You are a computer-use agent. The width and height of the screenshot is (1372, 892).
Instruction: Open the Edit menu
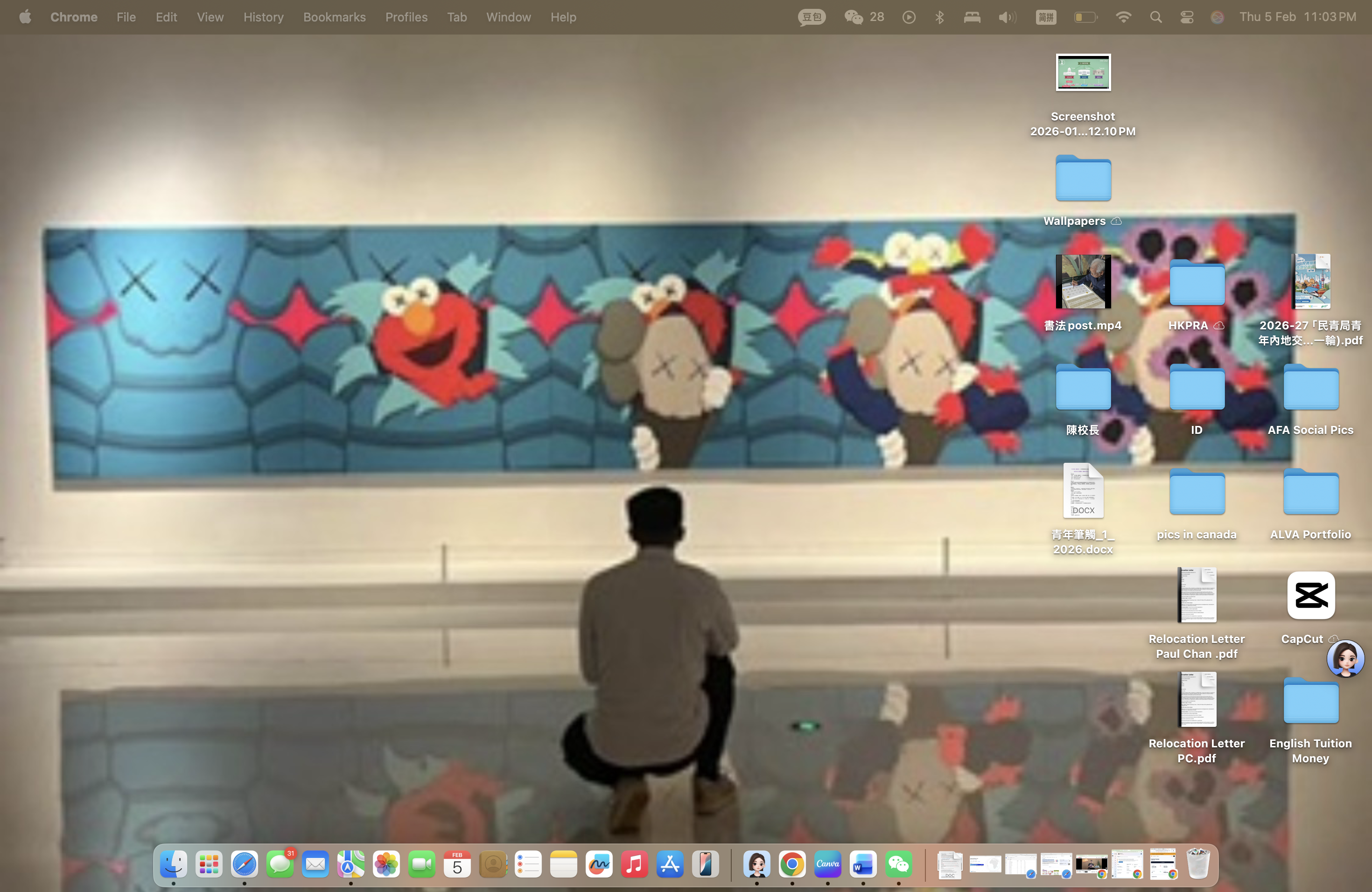(166, 17)
